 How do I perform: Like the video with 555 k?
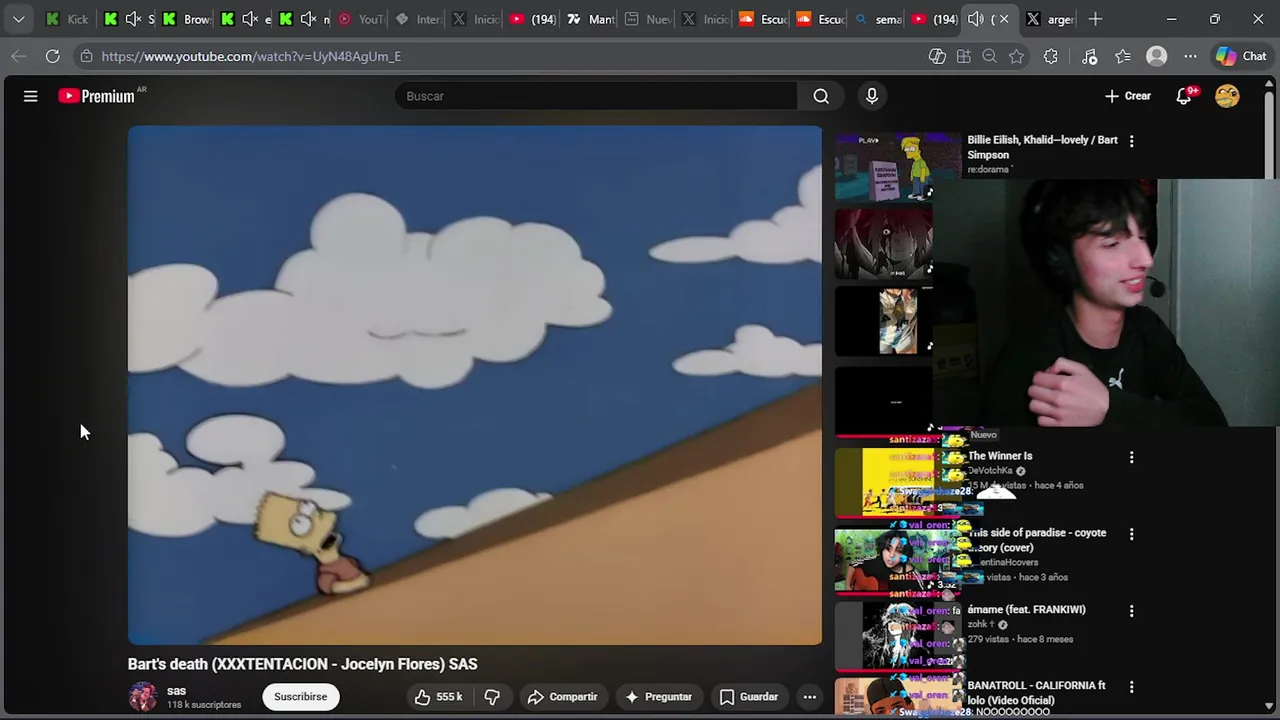click(x=439, y=697)
